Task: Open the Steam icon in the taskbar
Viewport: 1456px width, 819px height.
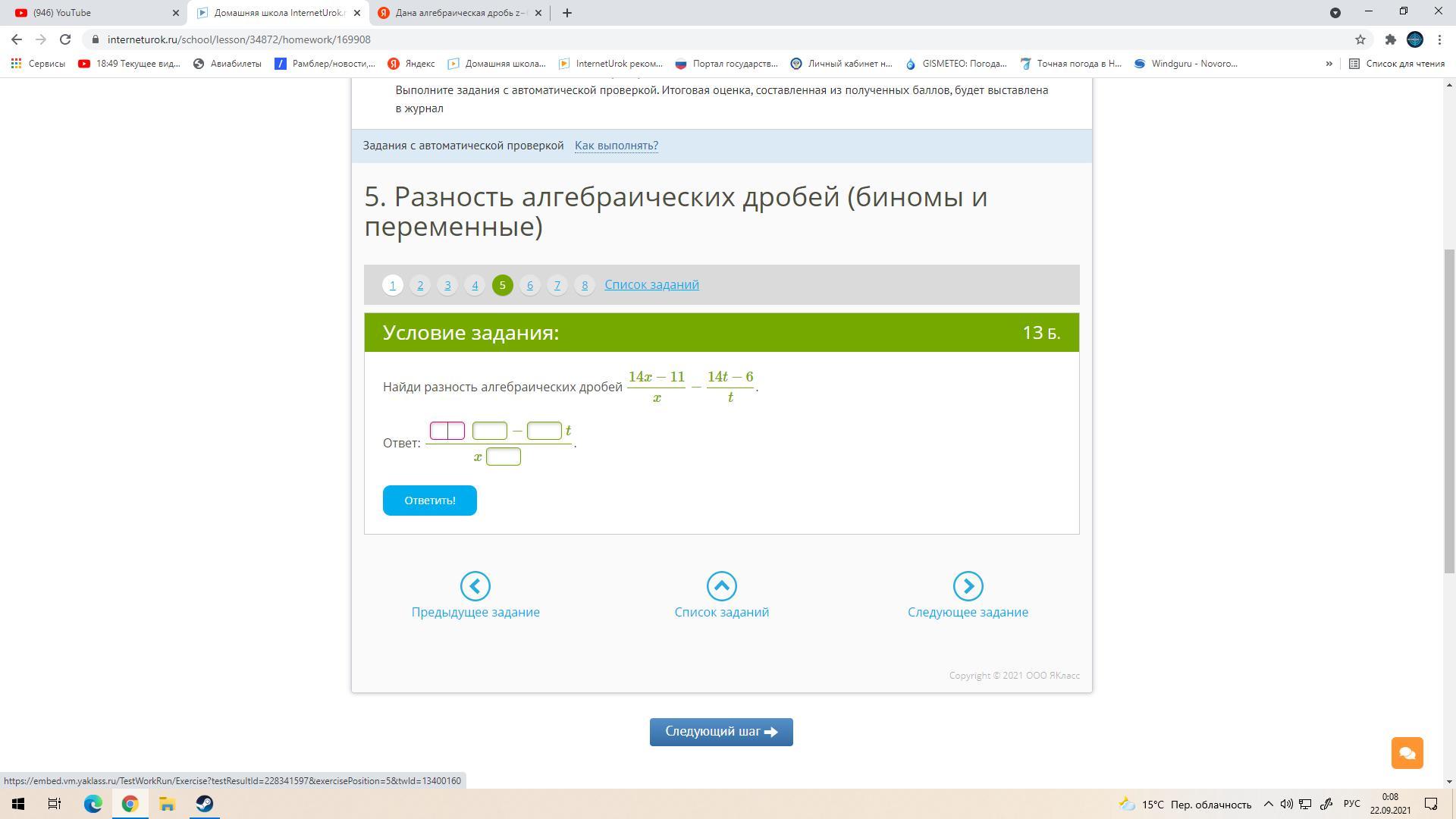Action: 204,804
